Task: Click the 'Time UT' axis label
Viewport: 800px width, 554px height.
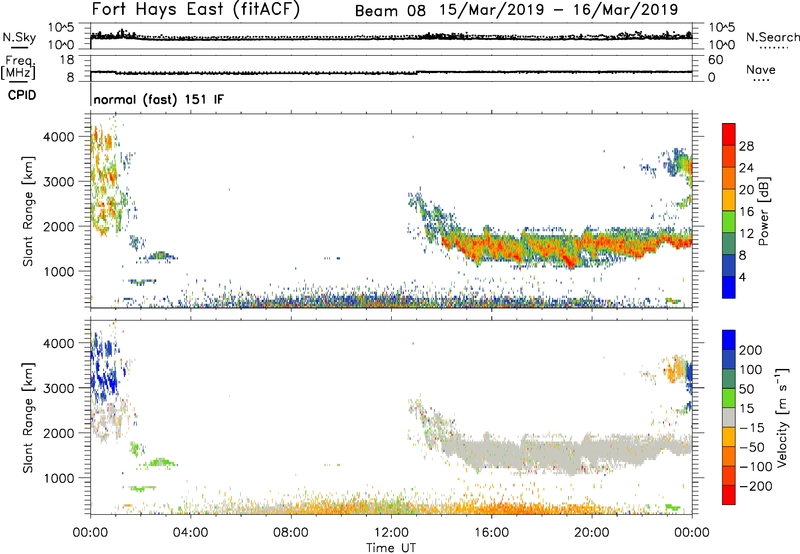Action: (391, 548)
